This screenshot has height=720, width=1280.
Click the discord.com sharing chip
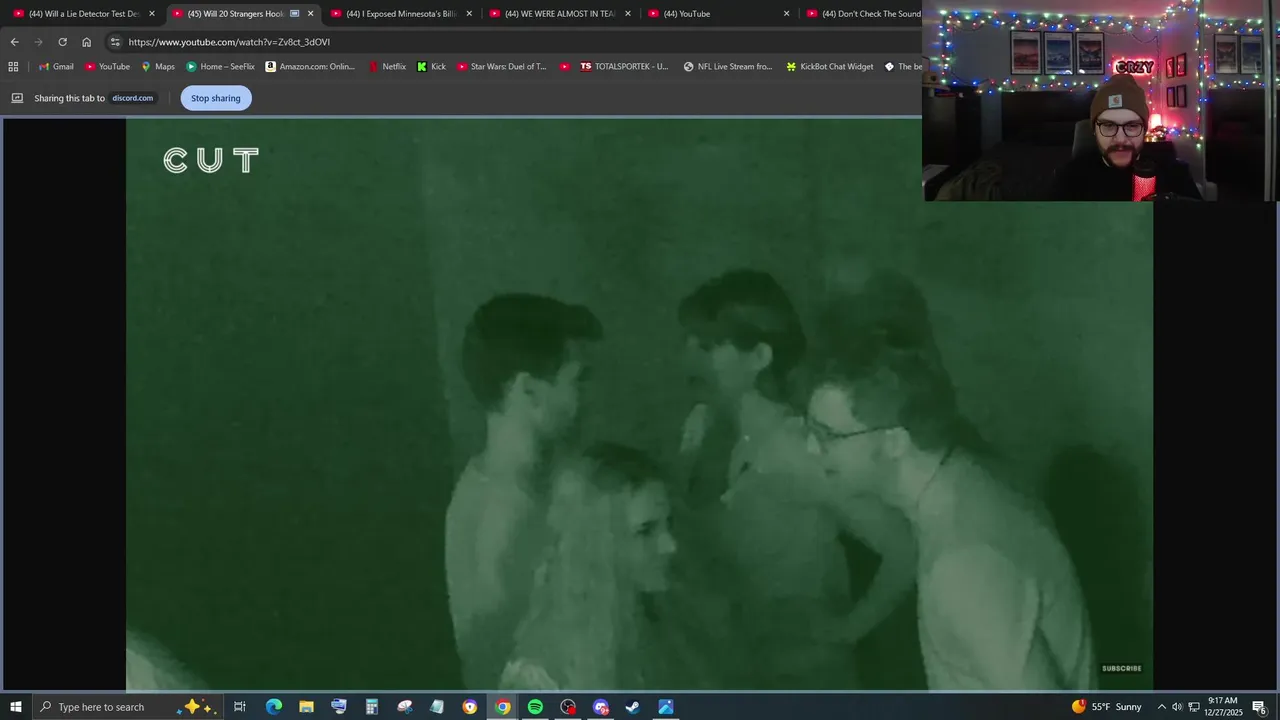(132, 98)
